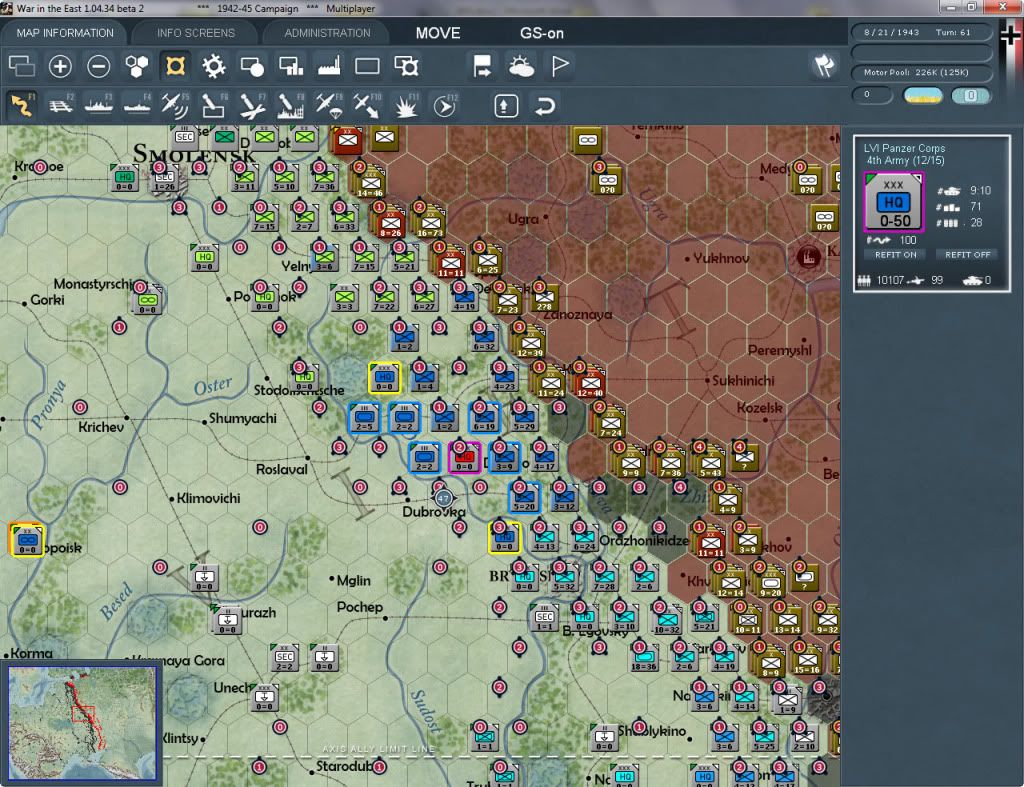Click the gear-shaped map toolbar icon

(x=214, y=66)
